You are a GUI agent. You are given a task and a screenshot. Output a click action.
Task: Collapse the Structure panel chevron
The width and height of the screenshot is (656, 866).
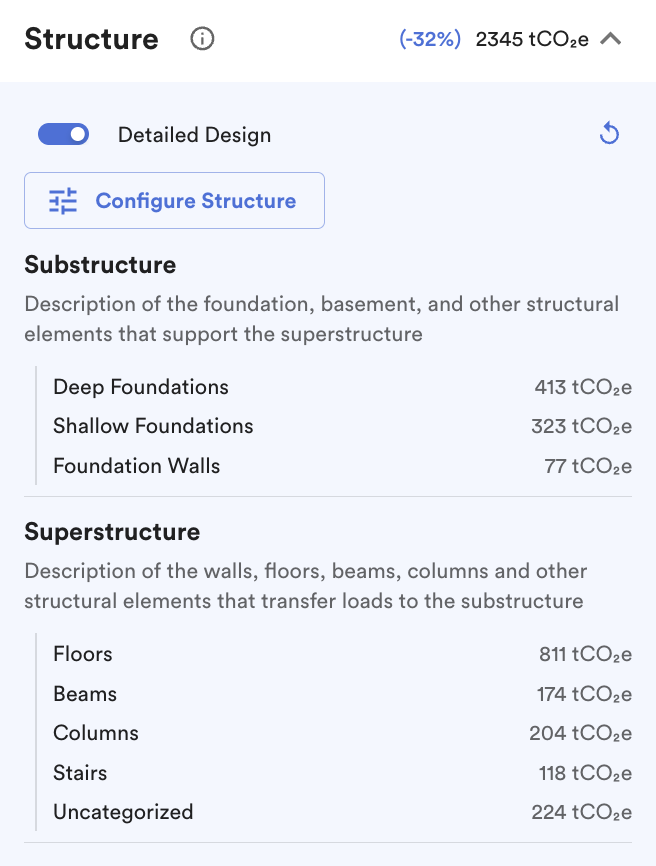(x=611, y=40)
